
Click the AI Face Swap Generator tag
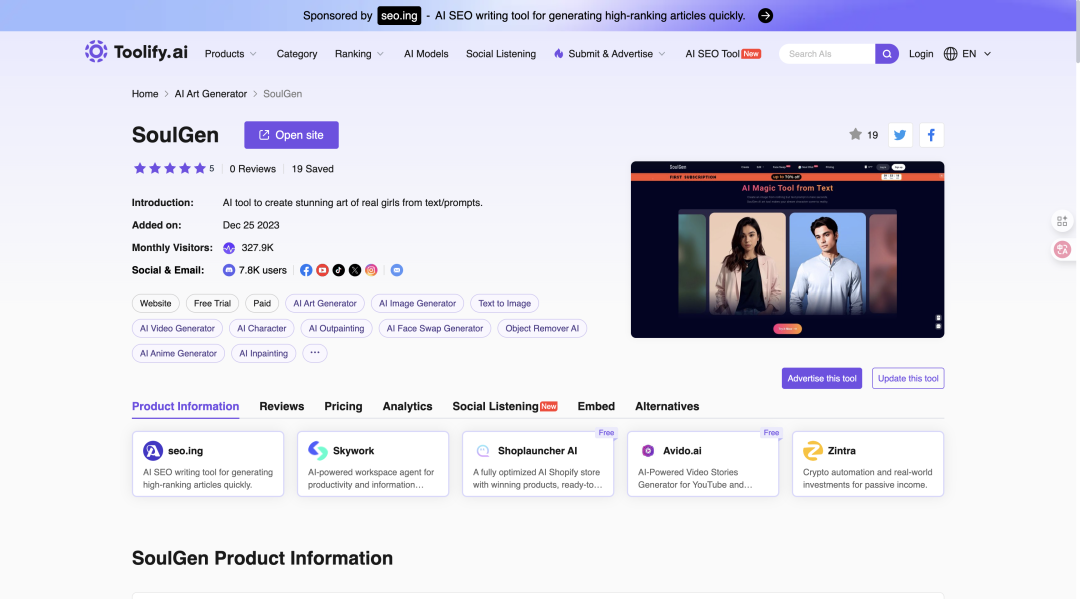(x=435, y=328)
